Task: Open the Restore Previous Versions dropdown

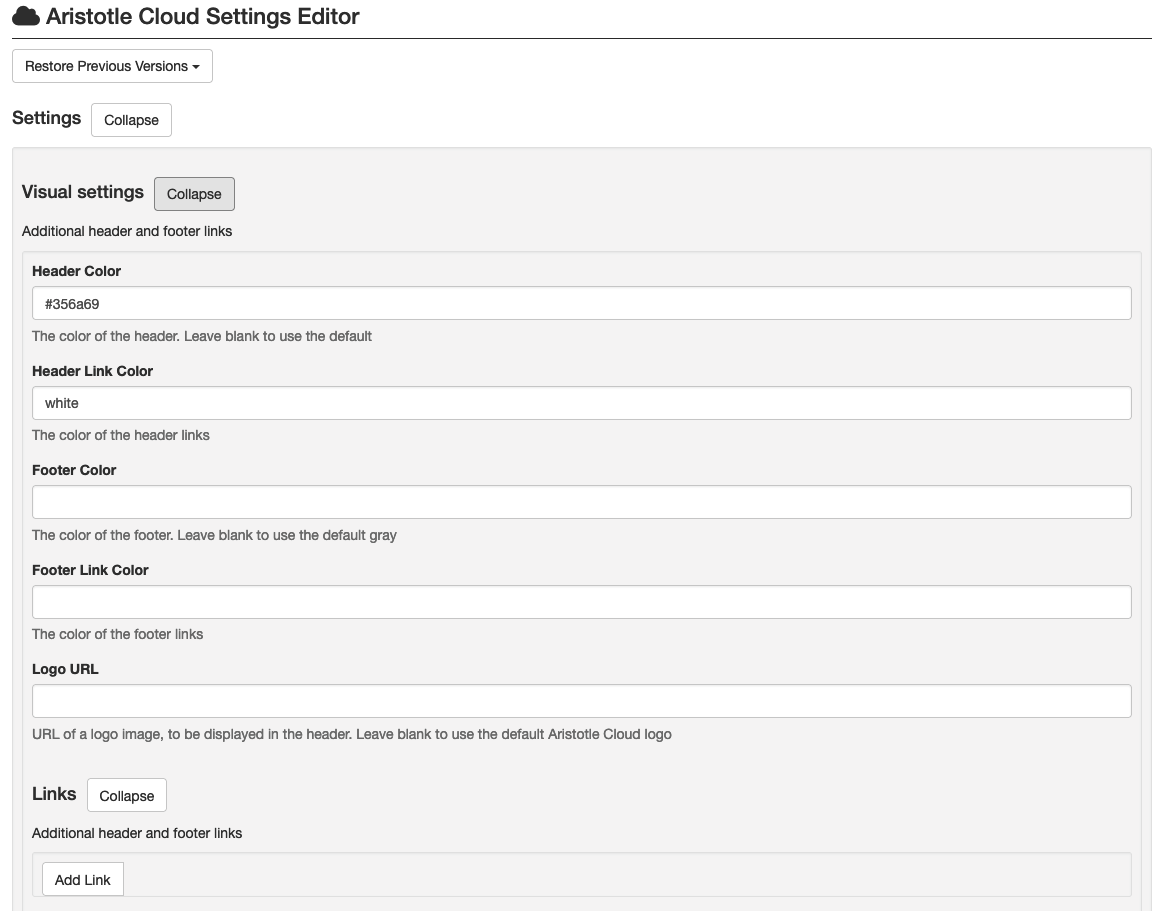Action: click(112, 66)
